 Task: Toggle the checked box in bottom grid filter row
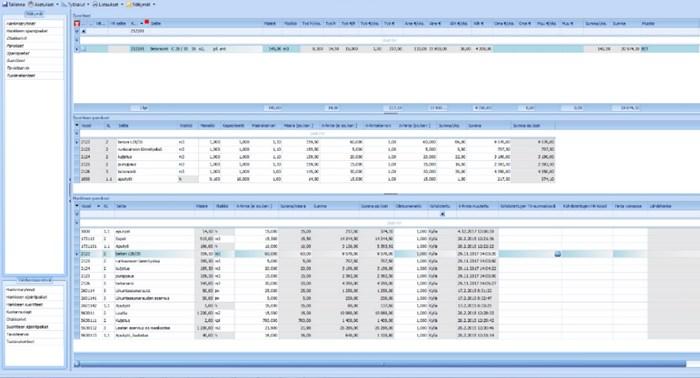click(x=442, y=214)
